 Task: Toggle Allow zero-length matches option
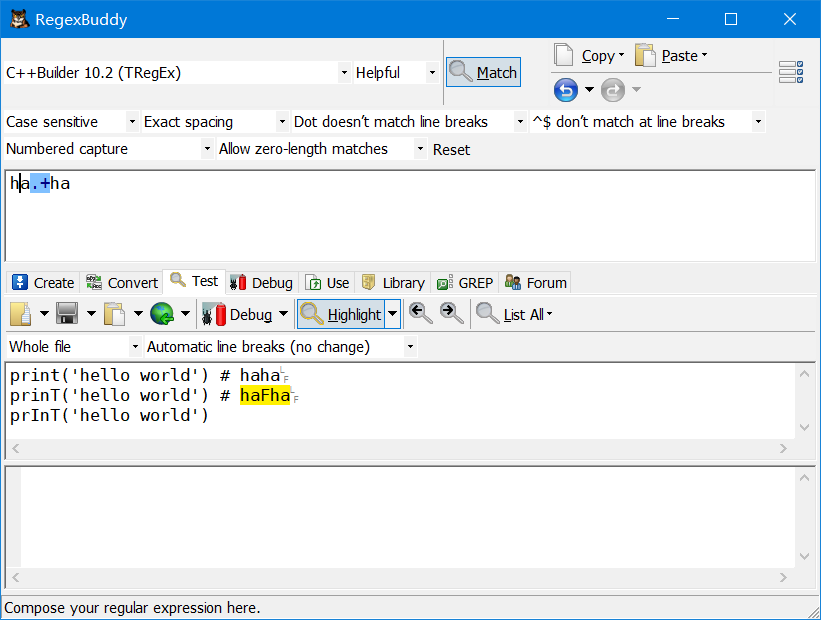pos(321,149)
